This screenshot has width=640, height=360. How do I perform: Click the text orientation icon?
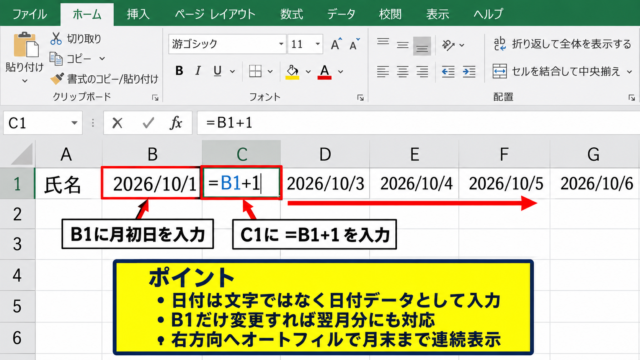click(448, 44)
